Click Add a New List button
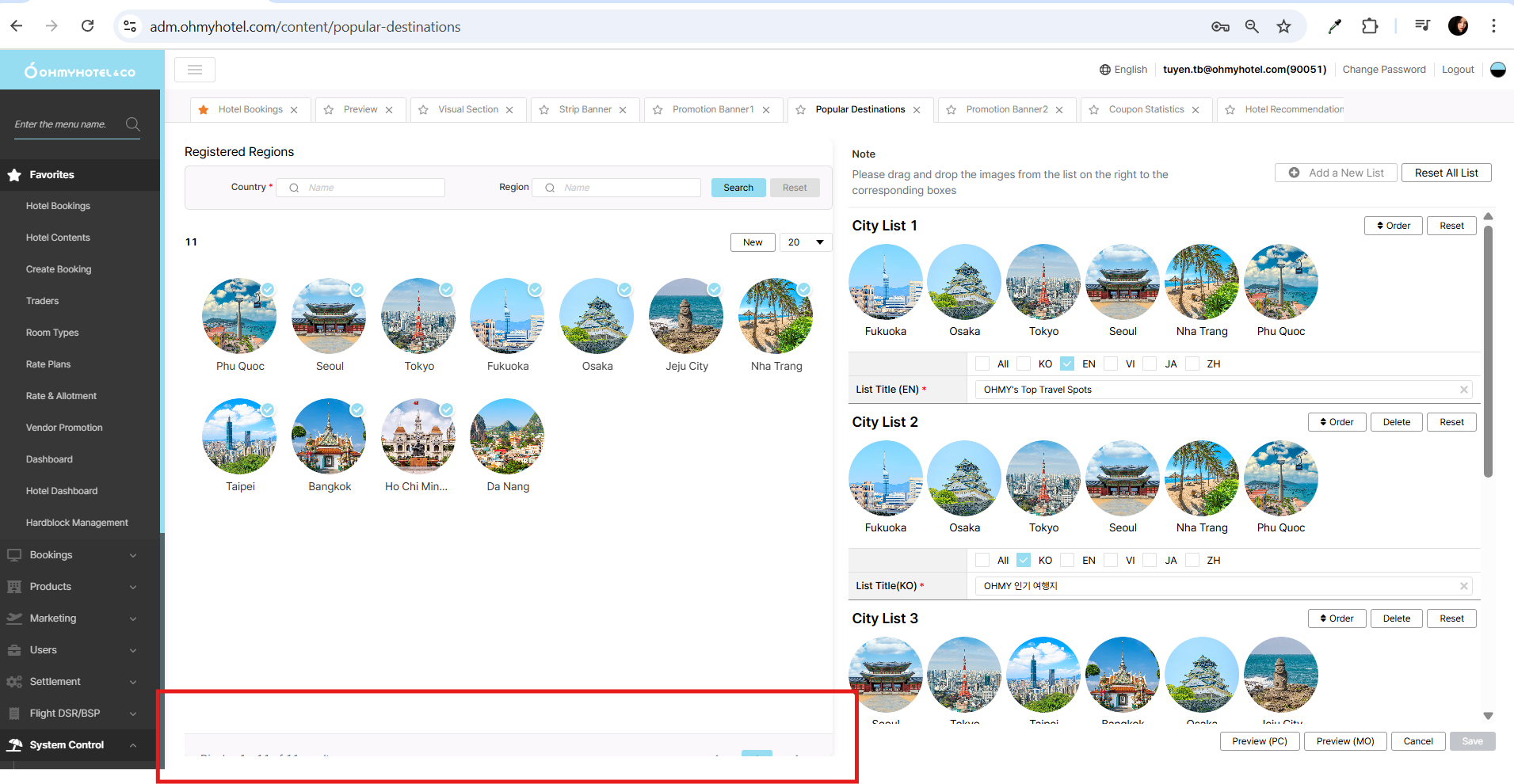 [x=1335, y=173]
